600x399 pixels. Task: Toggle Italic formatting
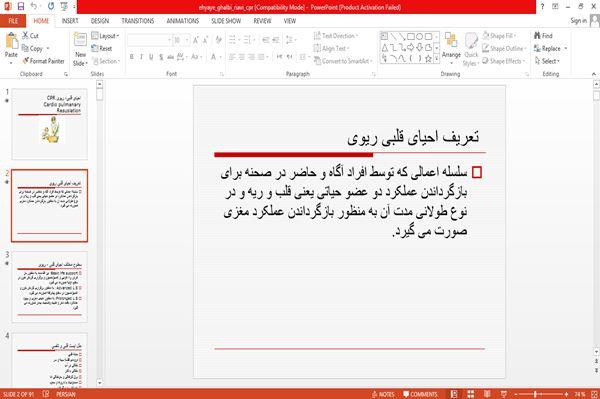141,57
